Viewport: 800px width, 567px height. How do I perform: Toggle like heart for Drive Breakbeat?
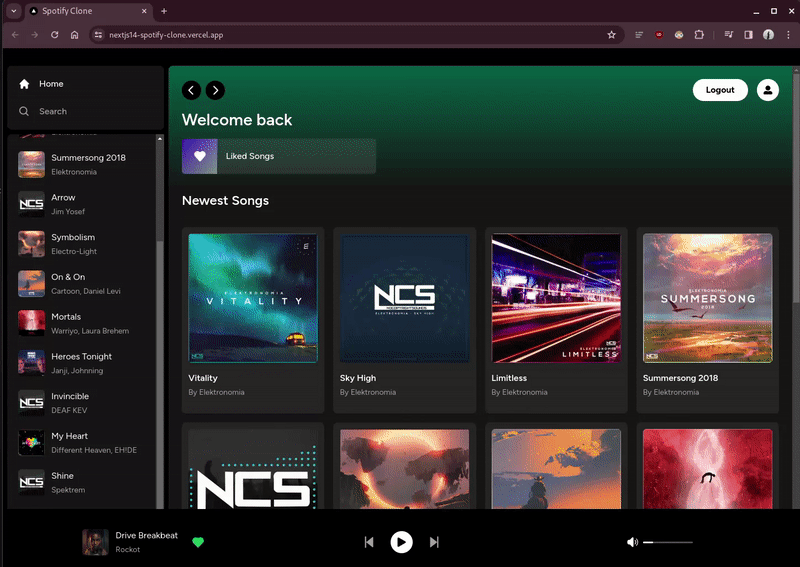pyautogui.click(x=198, y=542)
